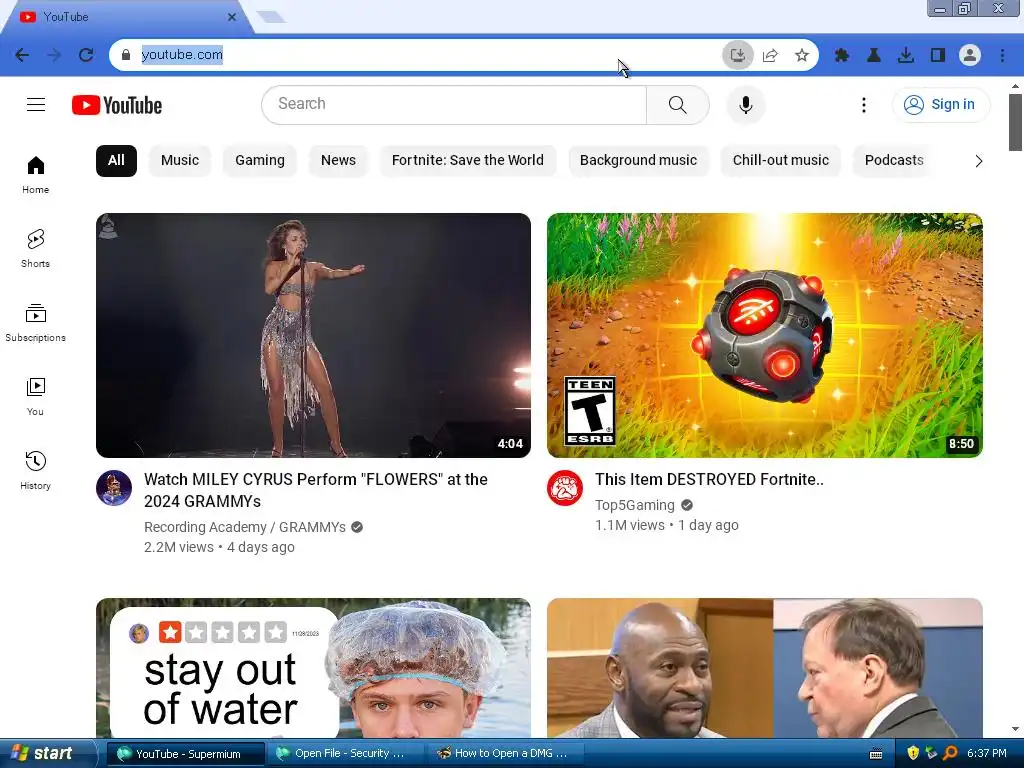1024x768 pixels.
Task: Click the YouTube browser tab
Action: point(124,17)
